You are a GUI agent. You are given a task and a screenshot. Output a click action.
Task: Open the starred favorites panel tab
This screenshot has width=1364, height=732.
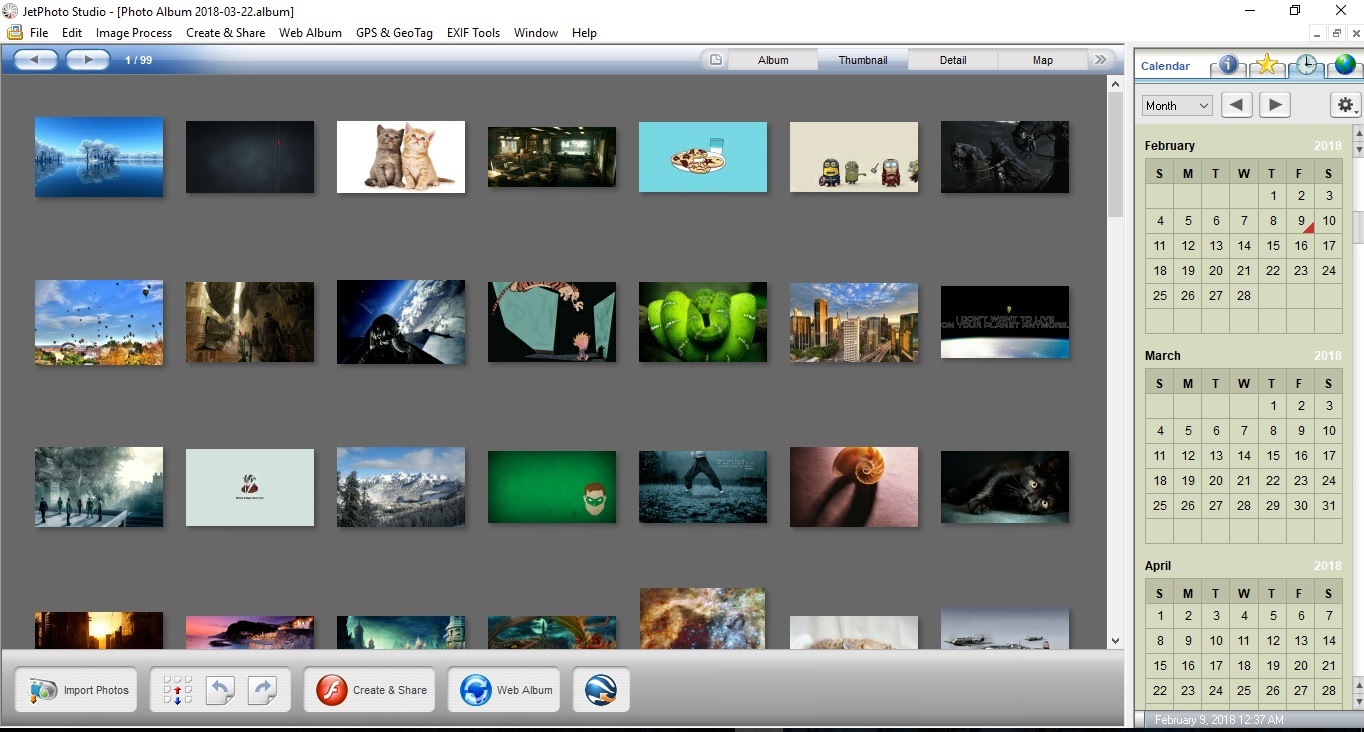[1267, 65]
